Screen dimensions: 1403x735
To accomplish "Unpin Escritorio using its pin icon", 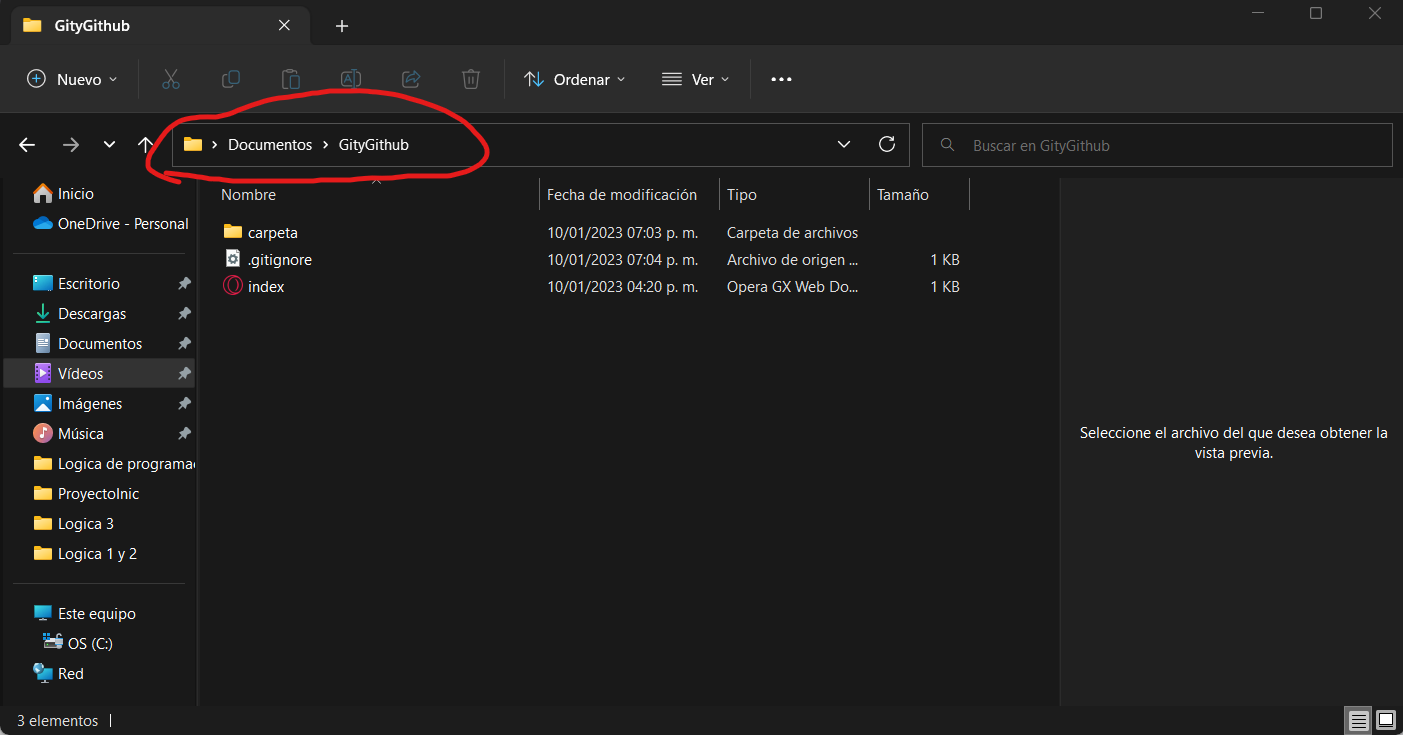I will (x=184, y=284).
